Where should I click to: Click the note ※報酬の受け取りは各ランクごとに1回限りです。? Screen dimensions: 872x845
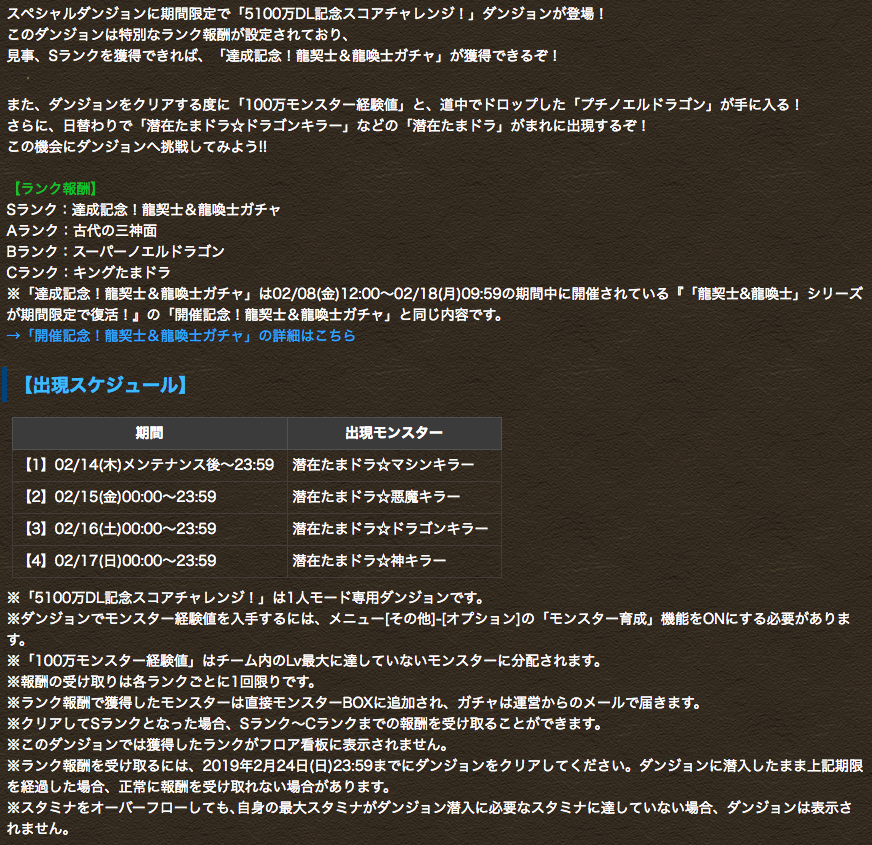pos(161,681)
